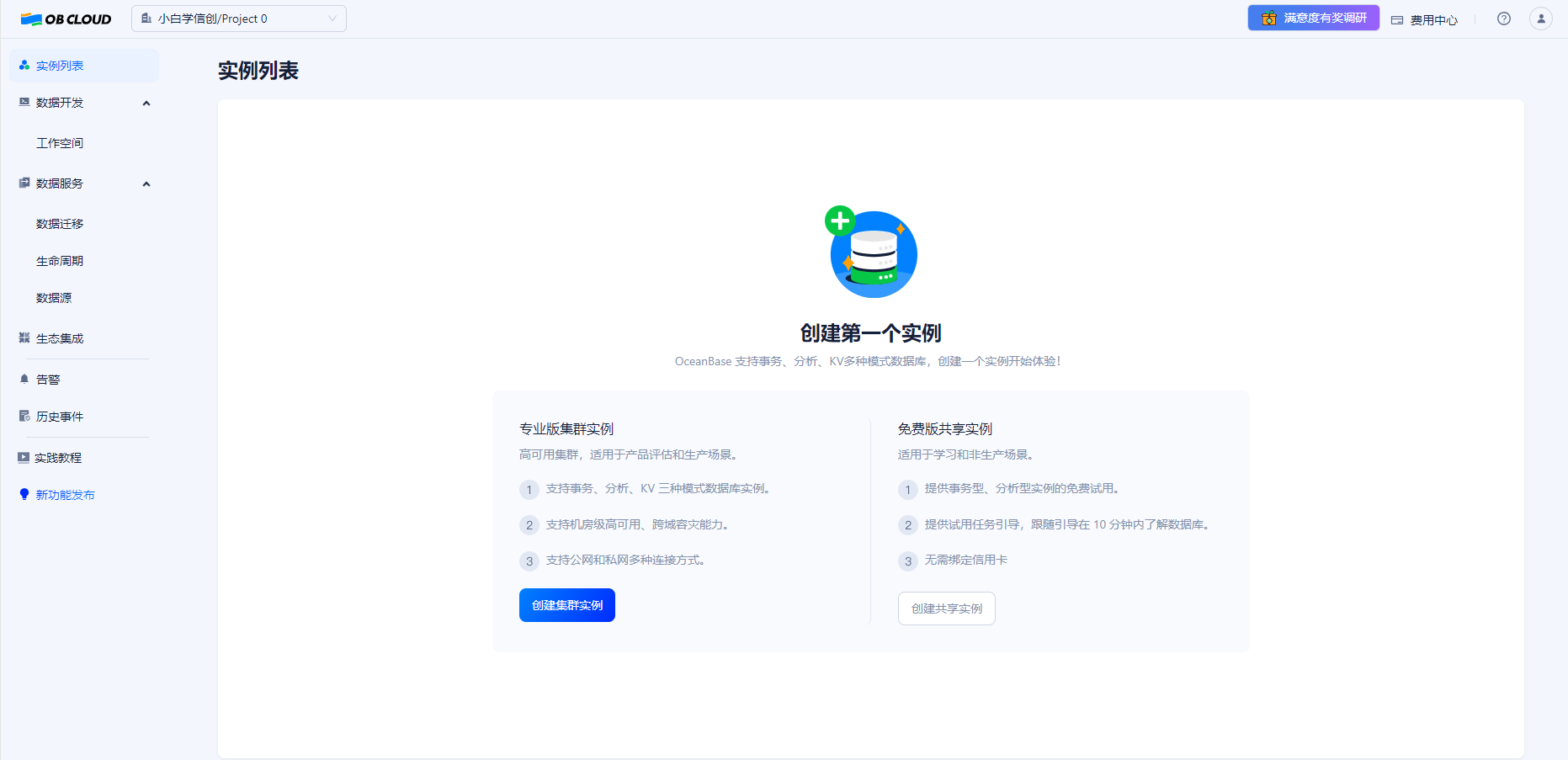Open the user account avatar menu
Image resolution: width=1568 pixels, height=760 pixels.
tap(1541, 19)
